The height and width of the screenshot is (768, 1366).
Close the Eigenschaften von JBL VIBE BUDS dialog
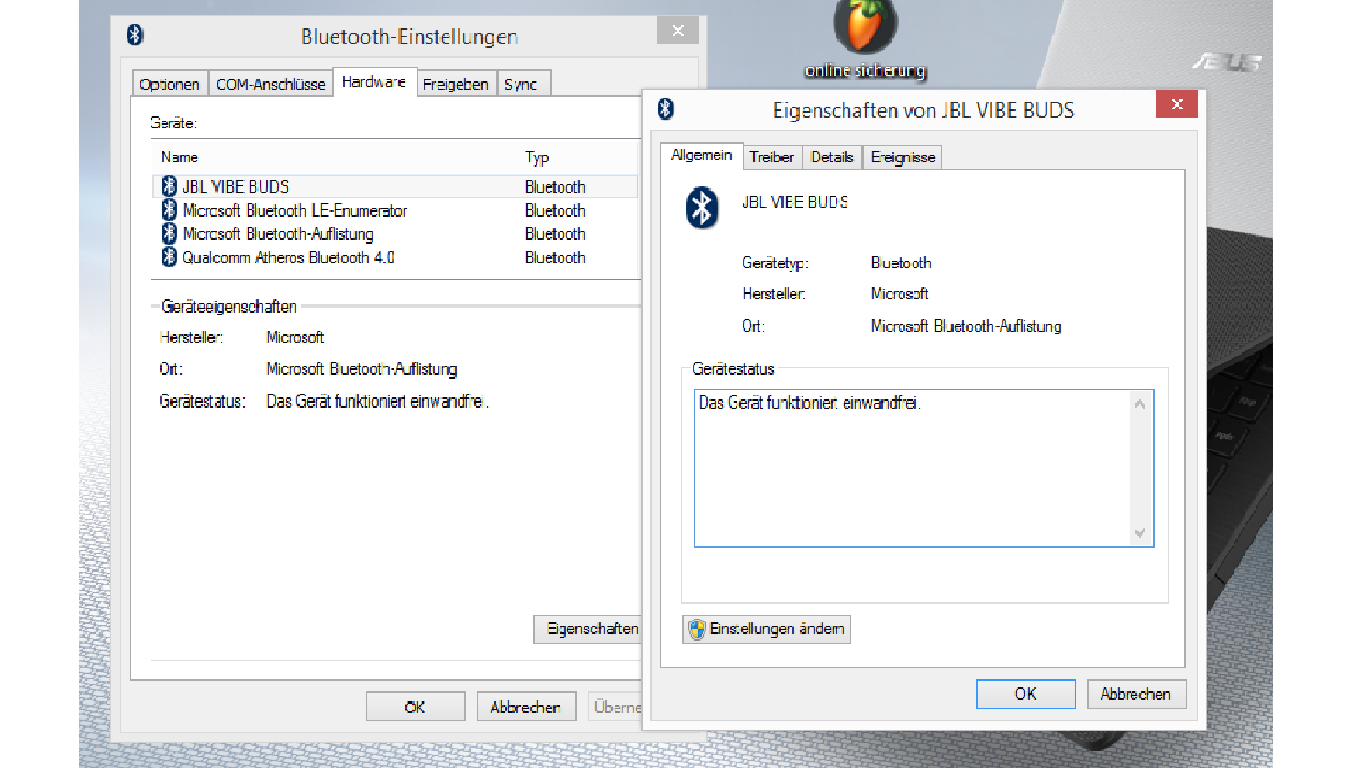[1177, 104]
